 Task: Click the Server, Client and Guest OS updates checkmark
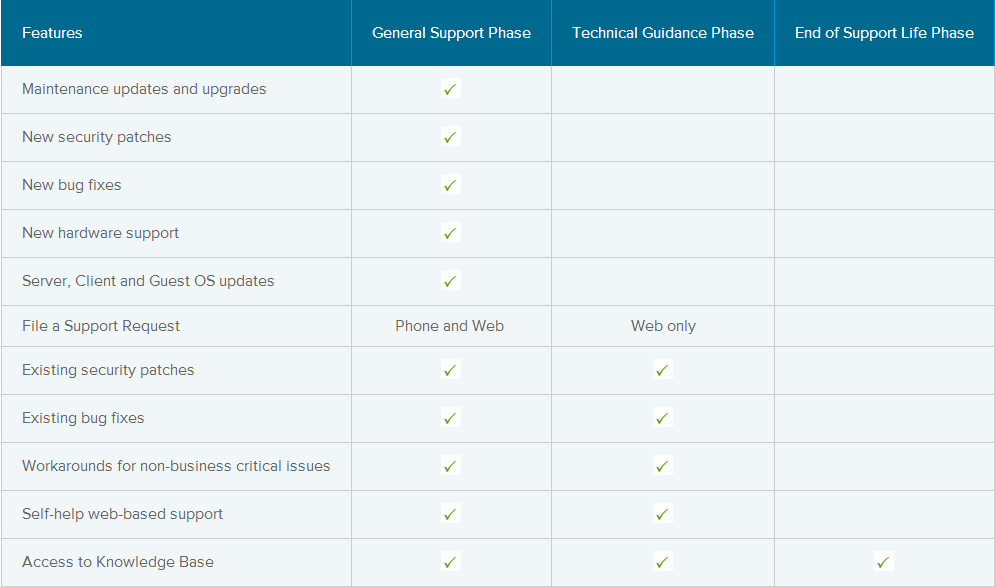point(451,281)
